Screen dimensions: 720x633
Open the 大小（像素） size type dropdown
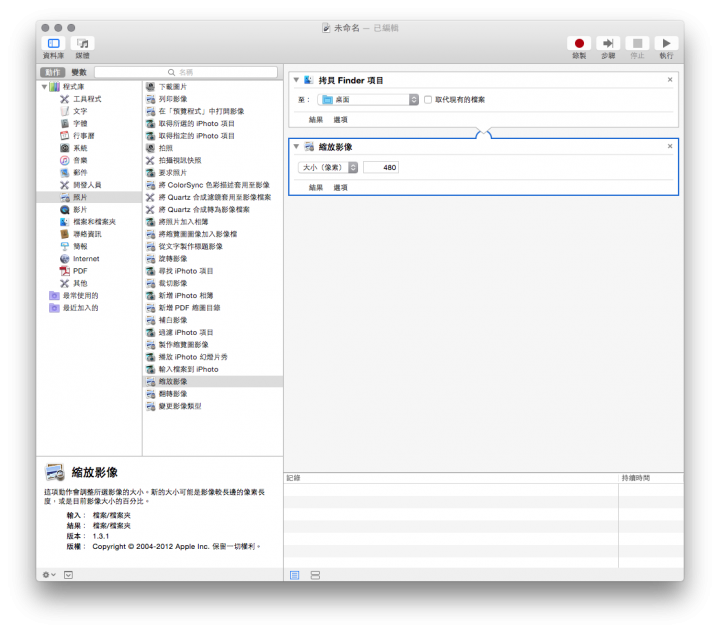point(328,167)
